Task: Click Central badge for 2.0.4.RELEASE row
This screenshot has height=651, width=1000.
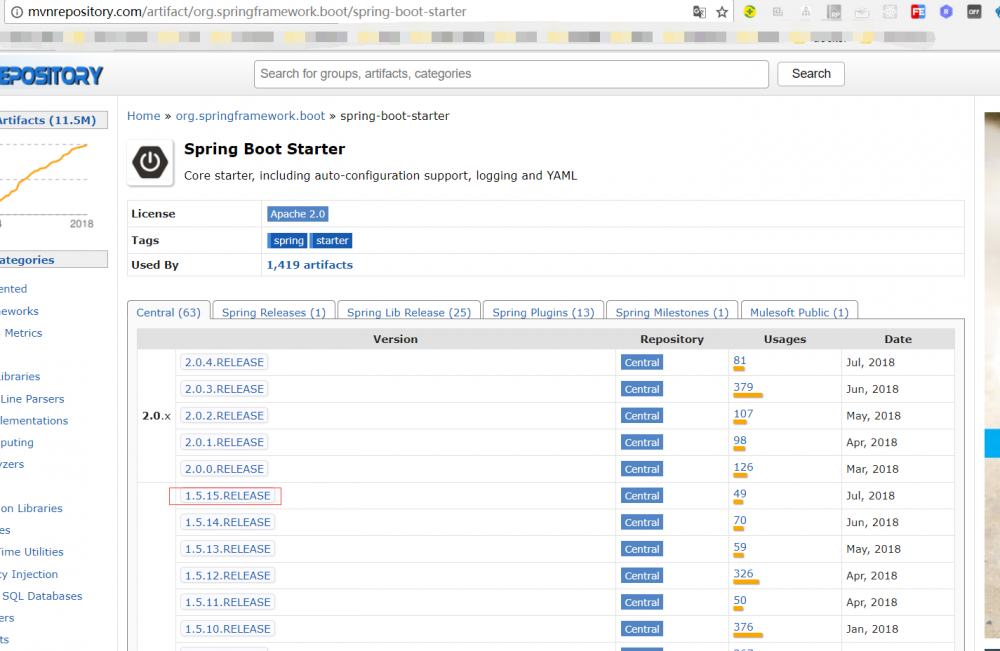Action: [x=642, y=362]
